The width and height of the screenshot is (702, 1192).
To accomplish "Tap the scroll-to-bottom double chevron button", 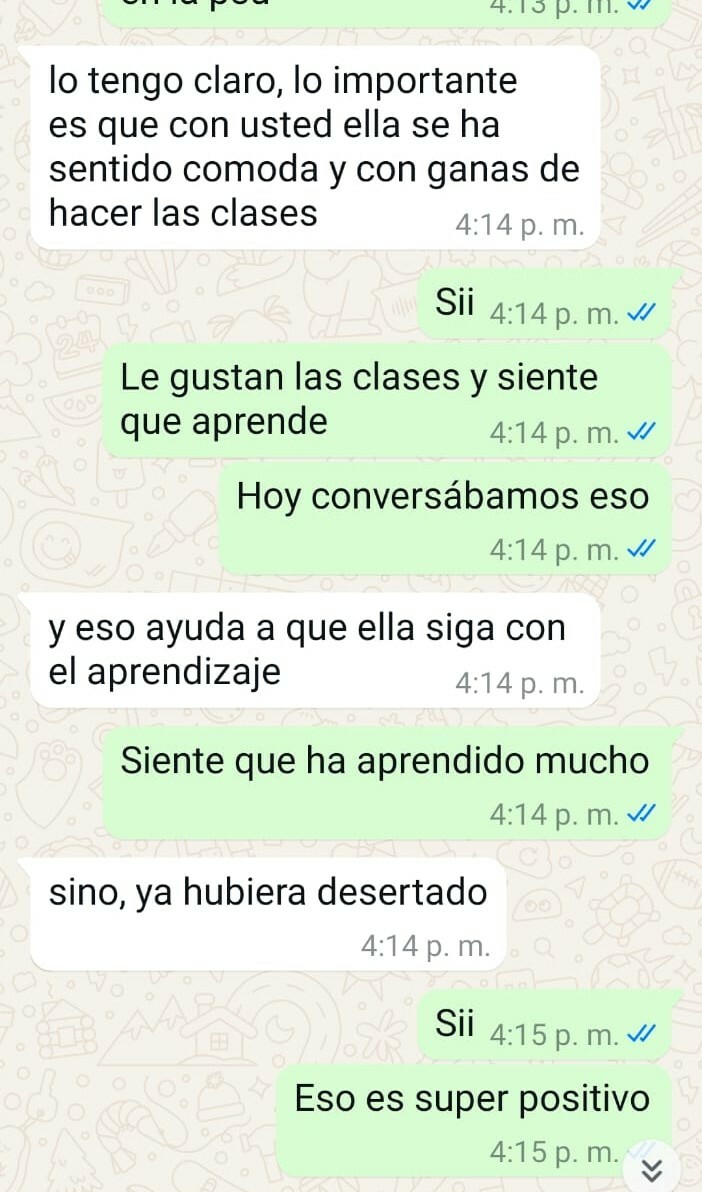I will 653,1169.
